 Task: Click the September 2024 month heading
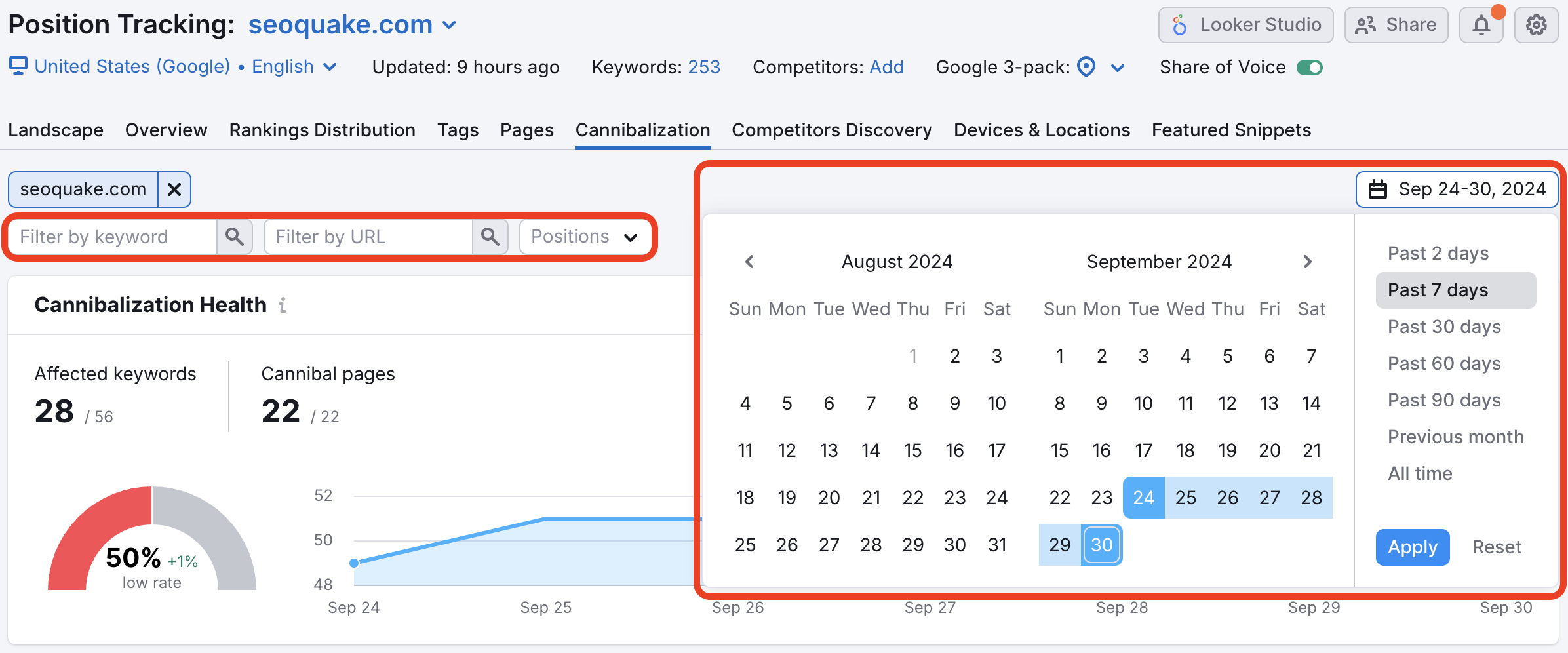pos(1160,262)
